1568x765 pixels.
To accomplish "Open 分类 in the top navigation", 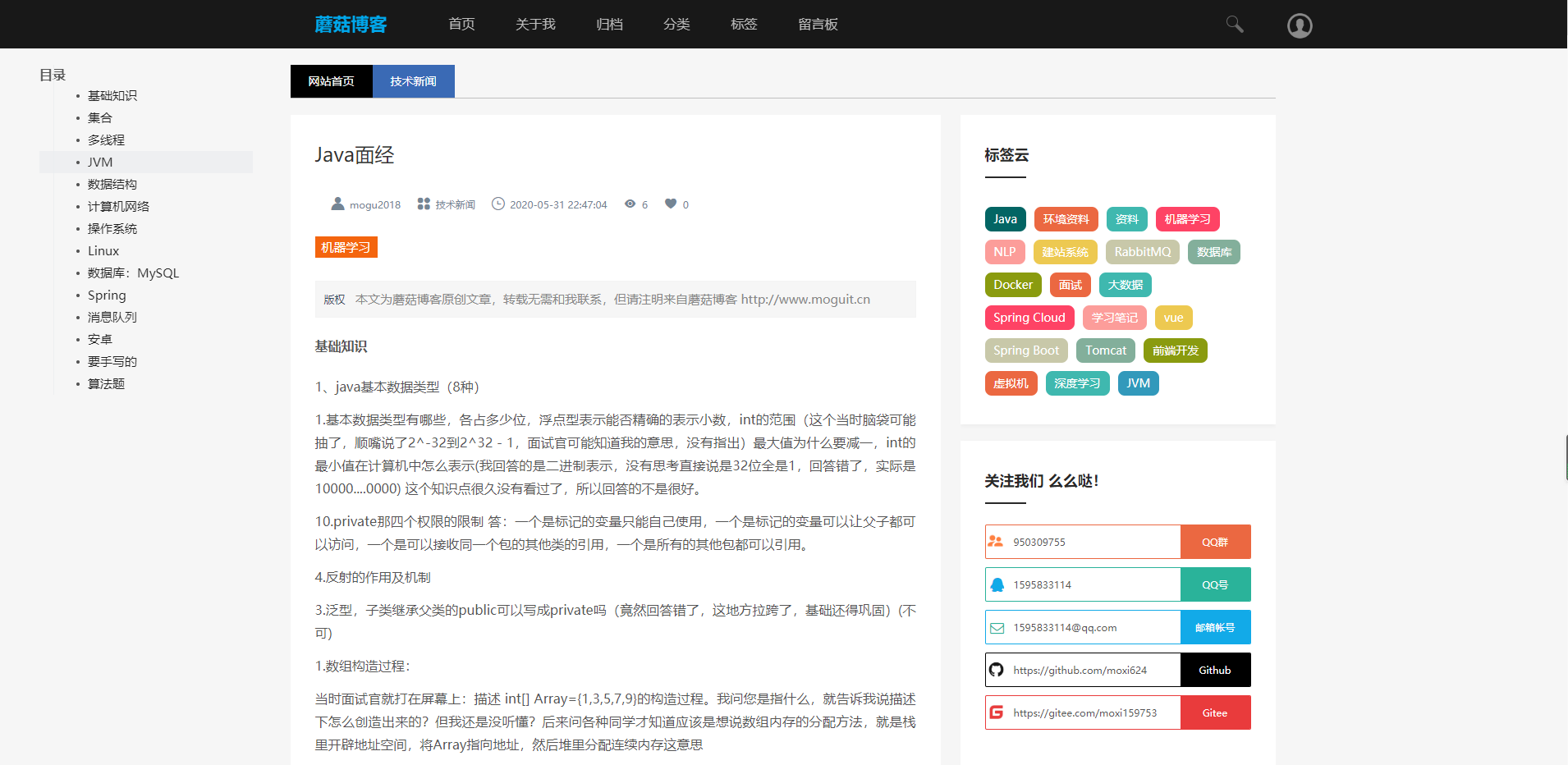I will point(676,25).
